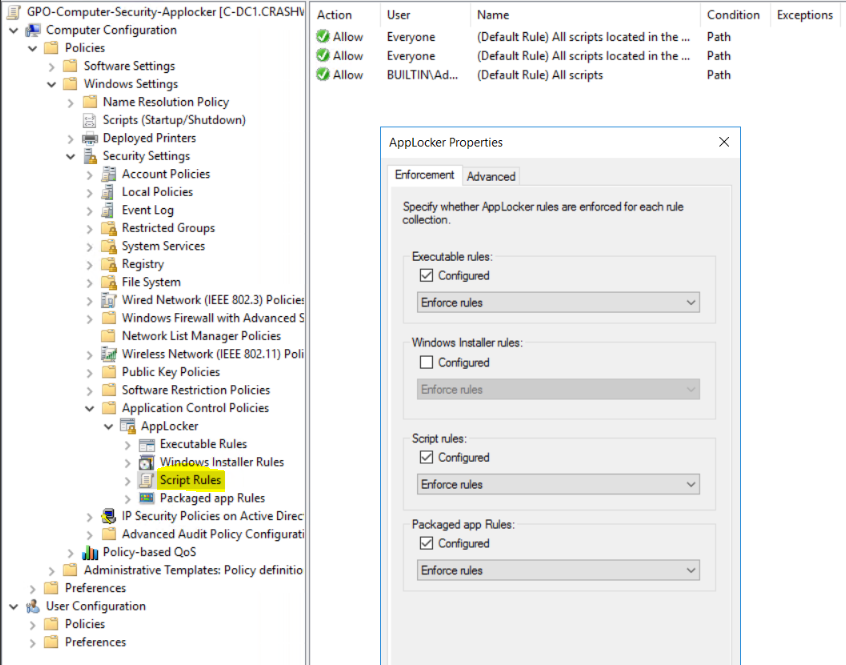Image resolution: width=846 pixels, height=665 pixels.
Task: Select Advanced Audit Policy Configuration item
Action: click(x=213, y=534)
